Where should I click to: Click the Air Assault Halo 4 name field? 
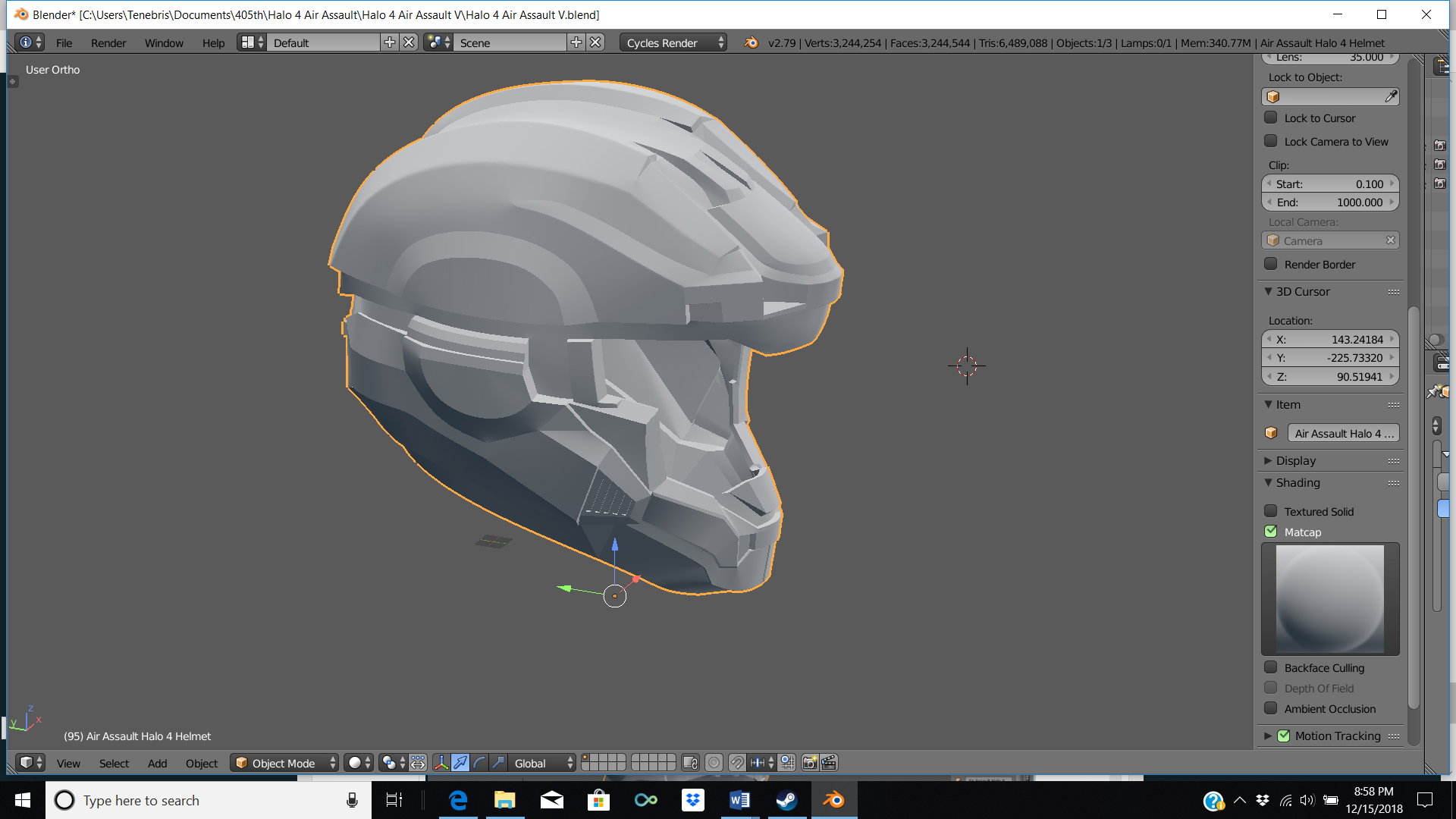pyautogui.click(x=1343, y=433)
